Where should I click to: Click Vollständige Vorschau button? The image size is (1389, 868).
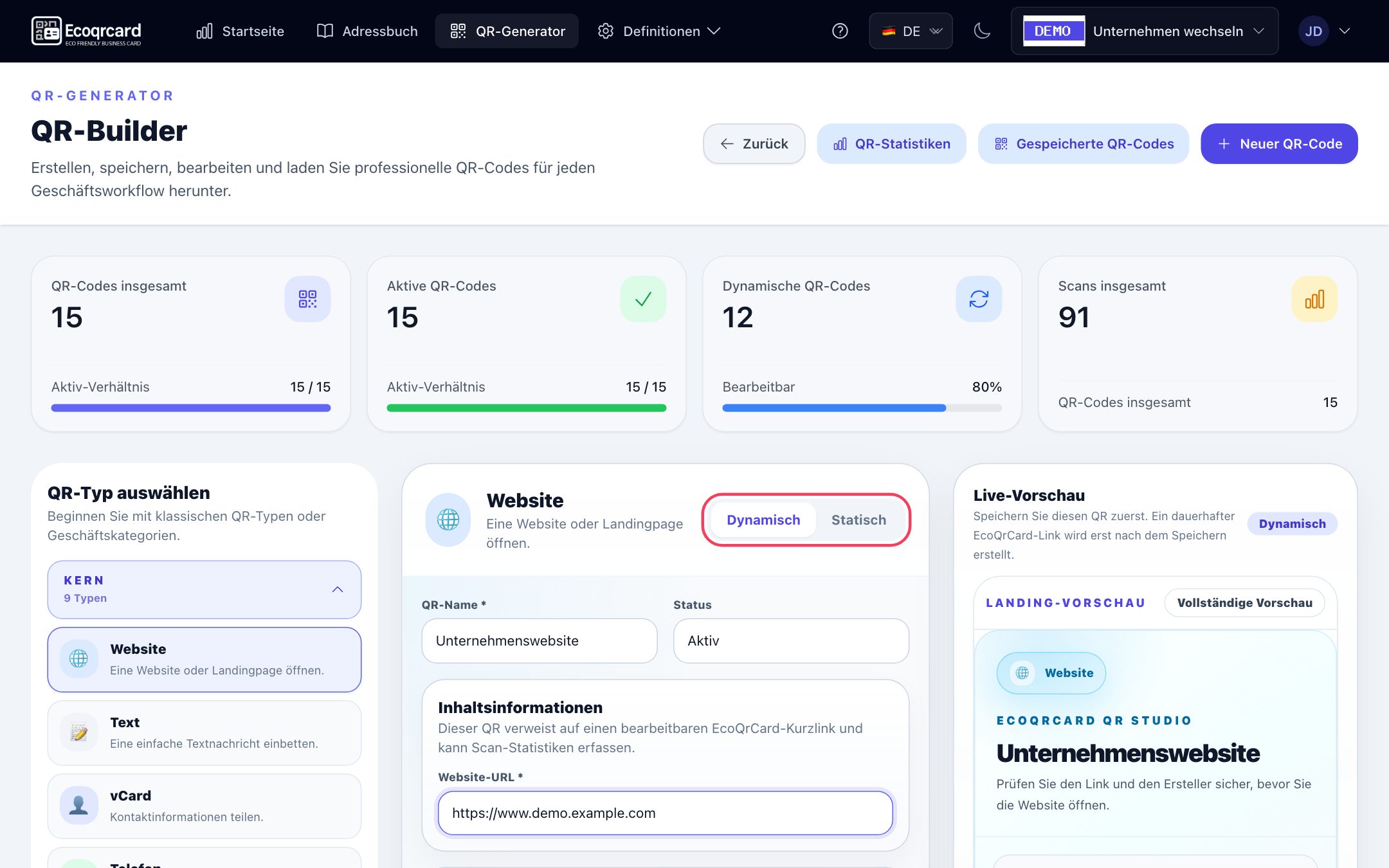point(1244,602)
